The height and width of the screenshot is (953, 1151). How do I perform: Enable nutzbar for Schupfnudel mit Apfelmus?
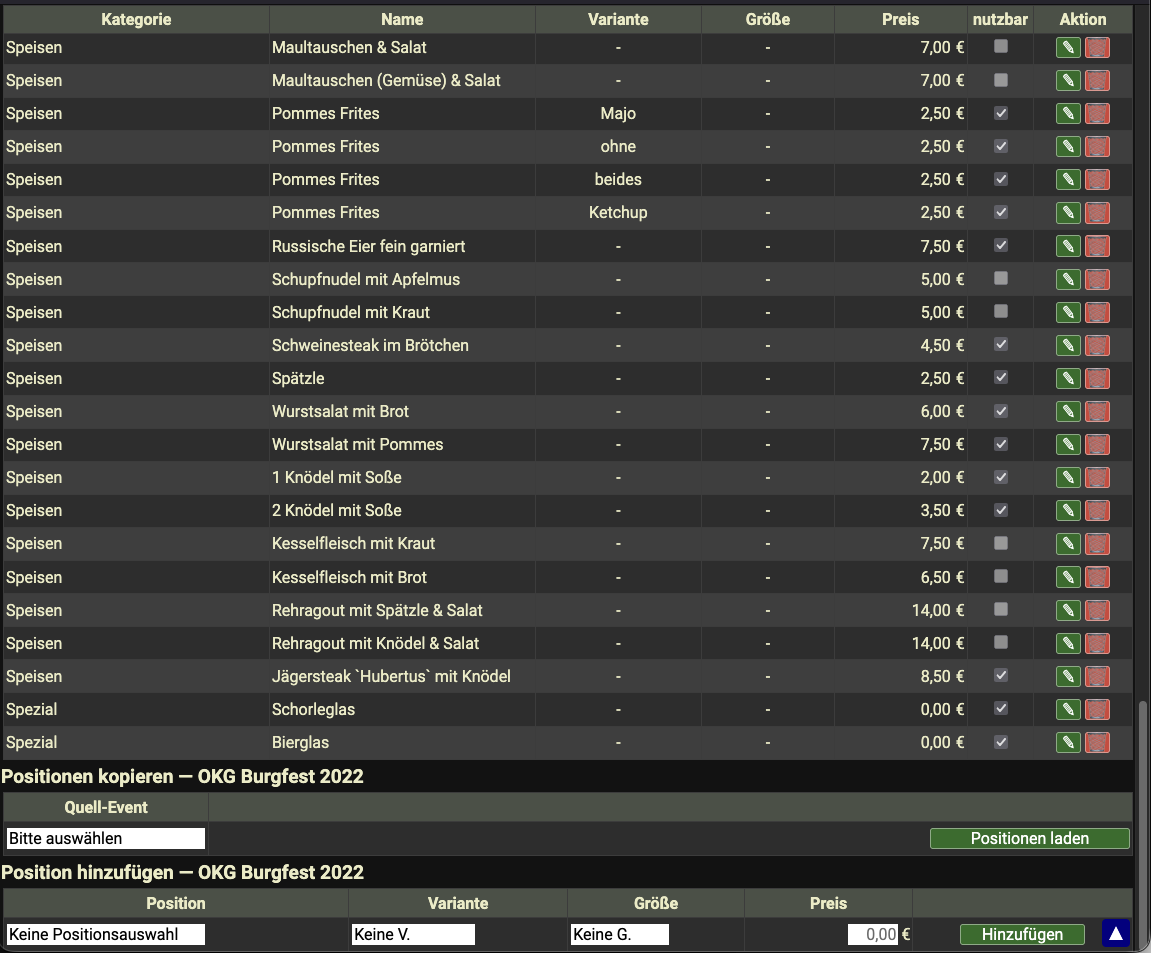point(1001,279)
